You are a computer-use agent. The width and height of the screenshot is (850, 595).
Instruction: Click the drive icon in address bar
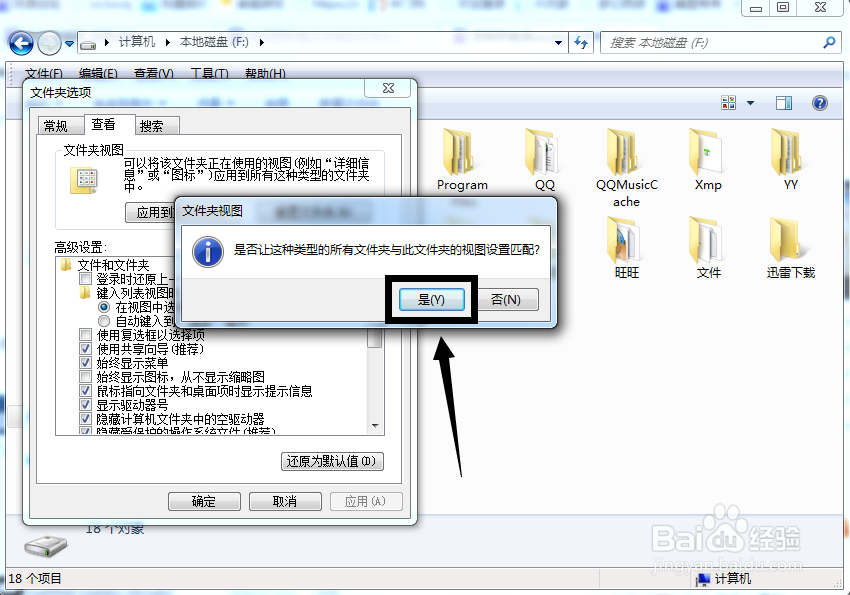point(88,43)
